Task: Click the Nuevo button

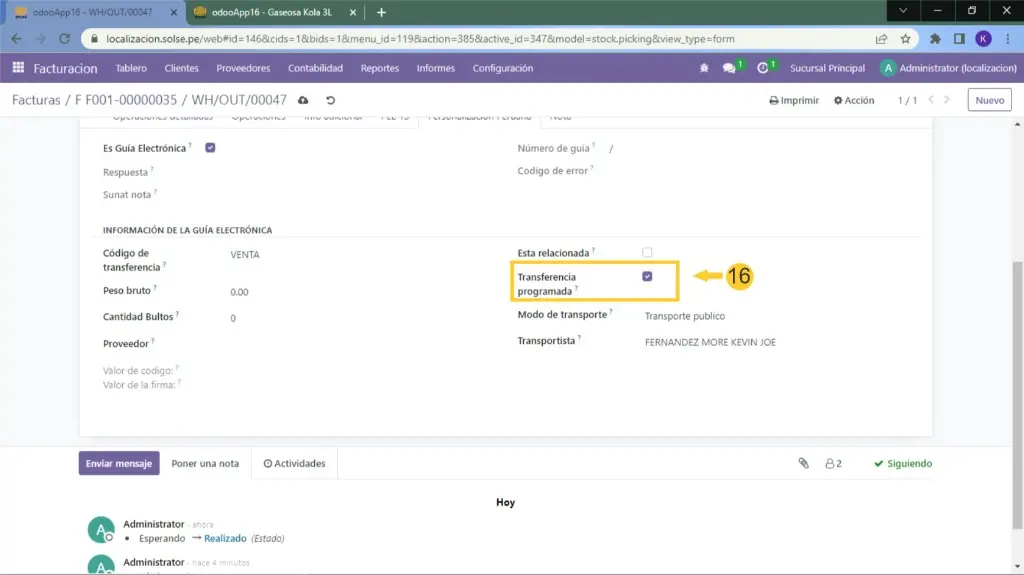Action: 989,101
